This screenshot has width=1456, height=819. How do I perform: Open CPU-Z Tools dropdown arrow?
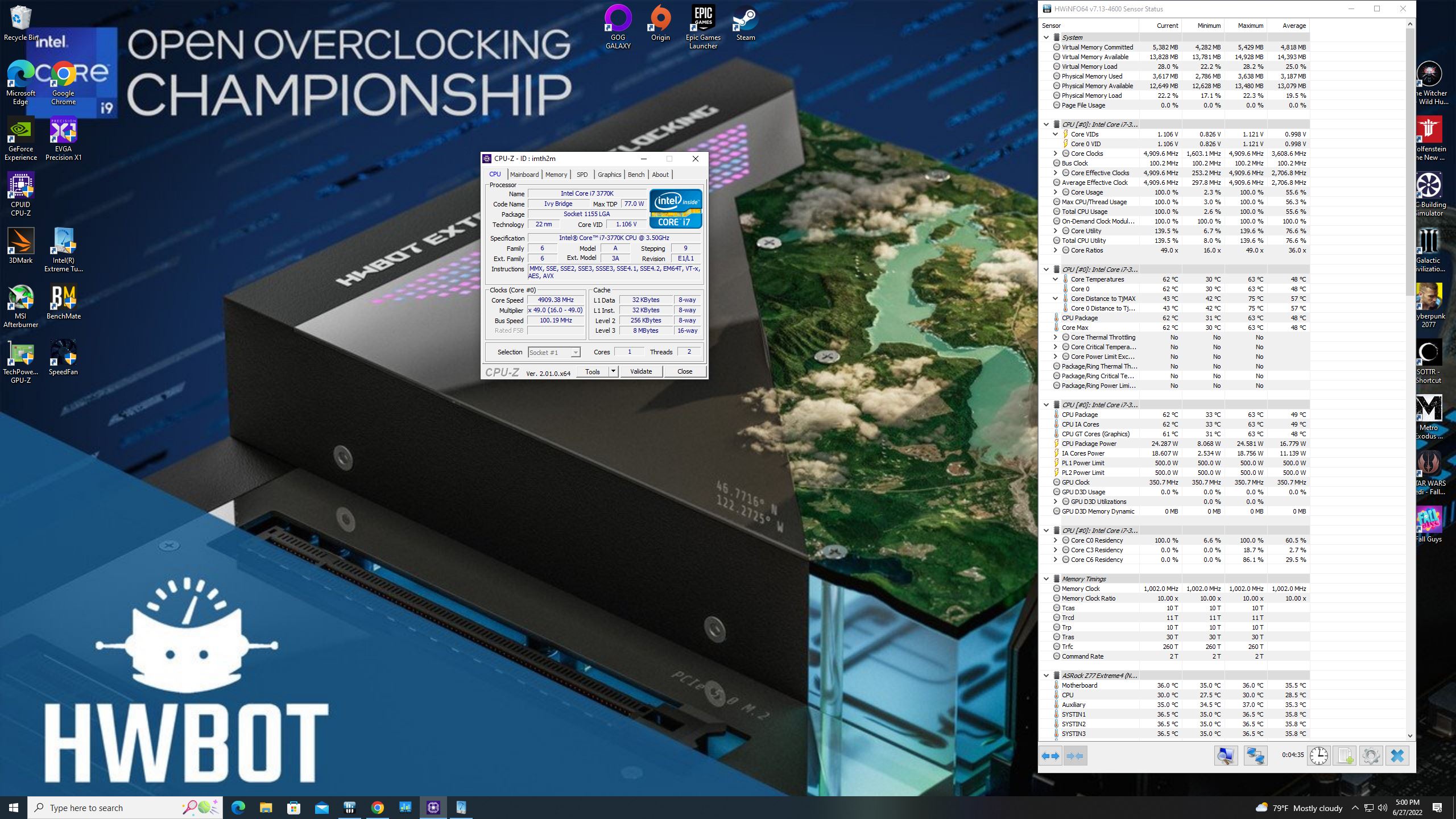613,371
